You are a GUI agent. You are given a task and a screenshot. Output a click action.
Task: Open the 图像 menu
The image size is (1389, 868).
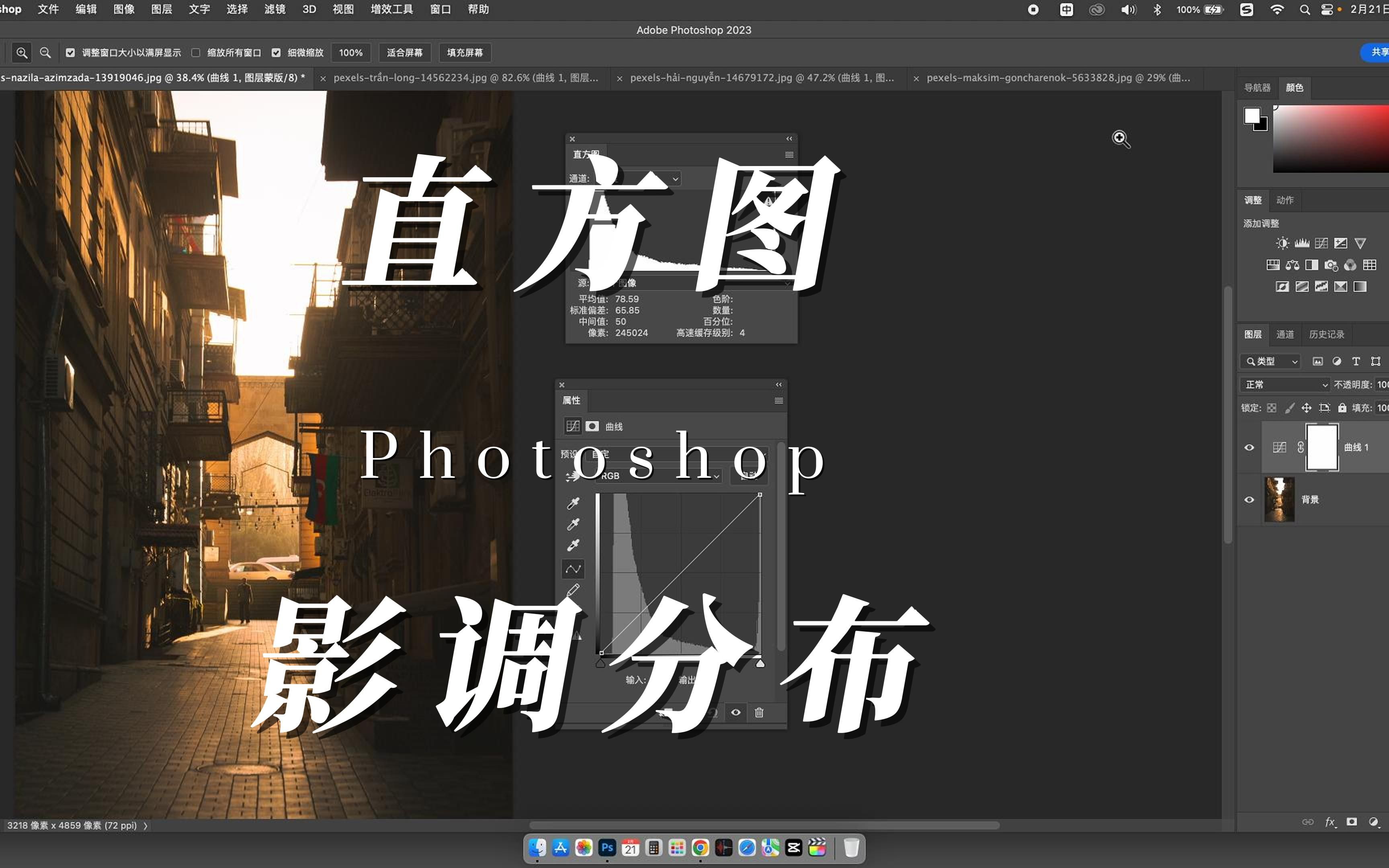123,9
